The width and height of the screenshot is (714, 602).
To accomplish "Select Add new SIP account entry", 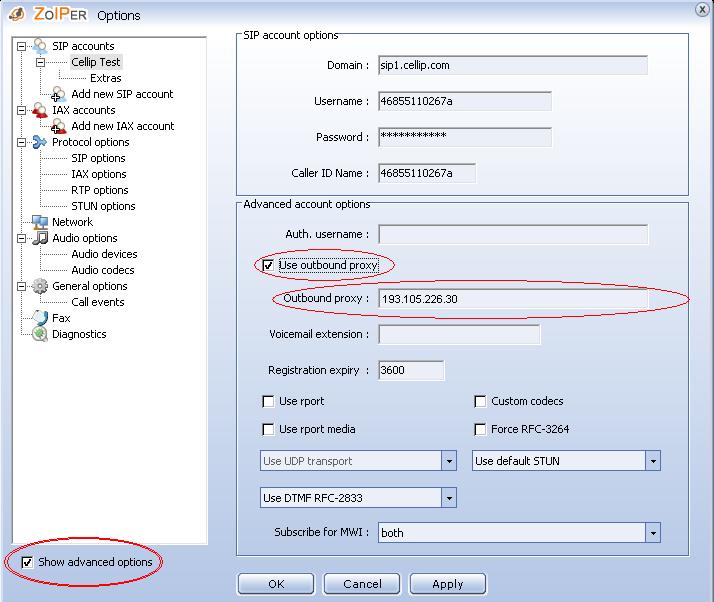I will pos(122,94).
